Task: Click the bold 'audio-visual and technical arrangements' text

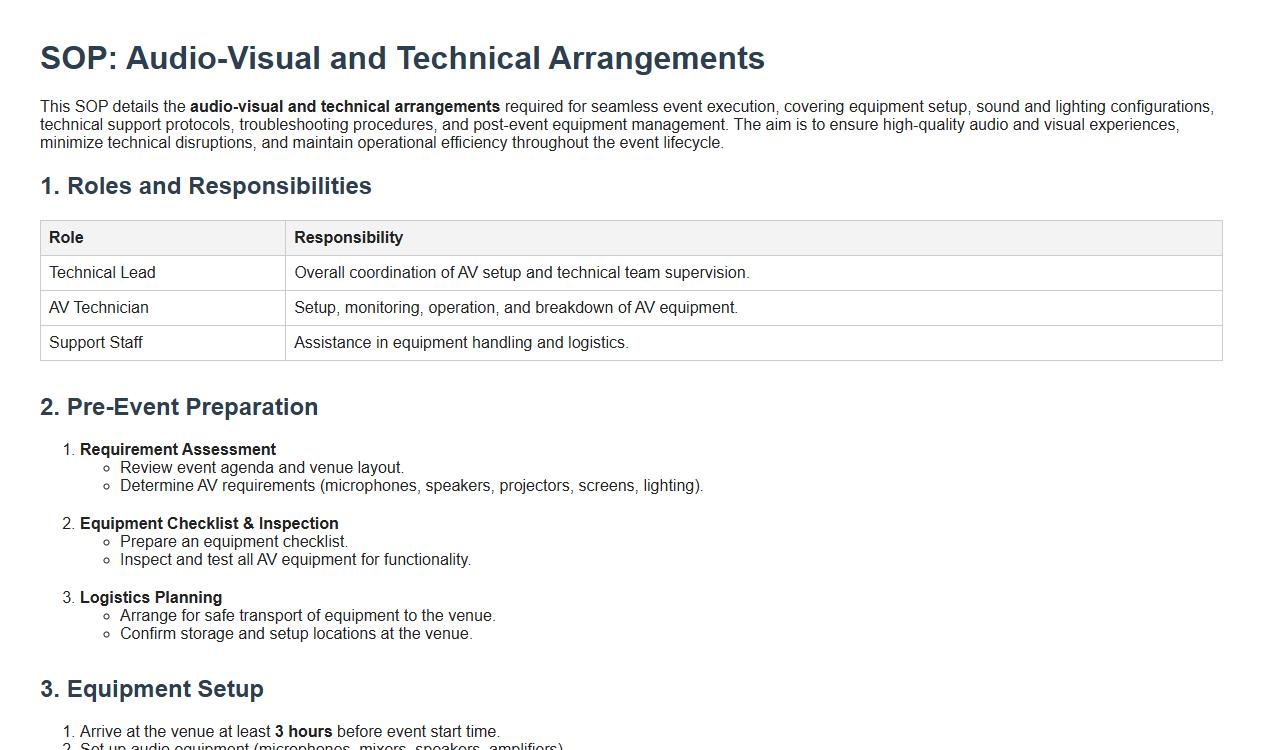Action: (x=344, y=107)
